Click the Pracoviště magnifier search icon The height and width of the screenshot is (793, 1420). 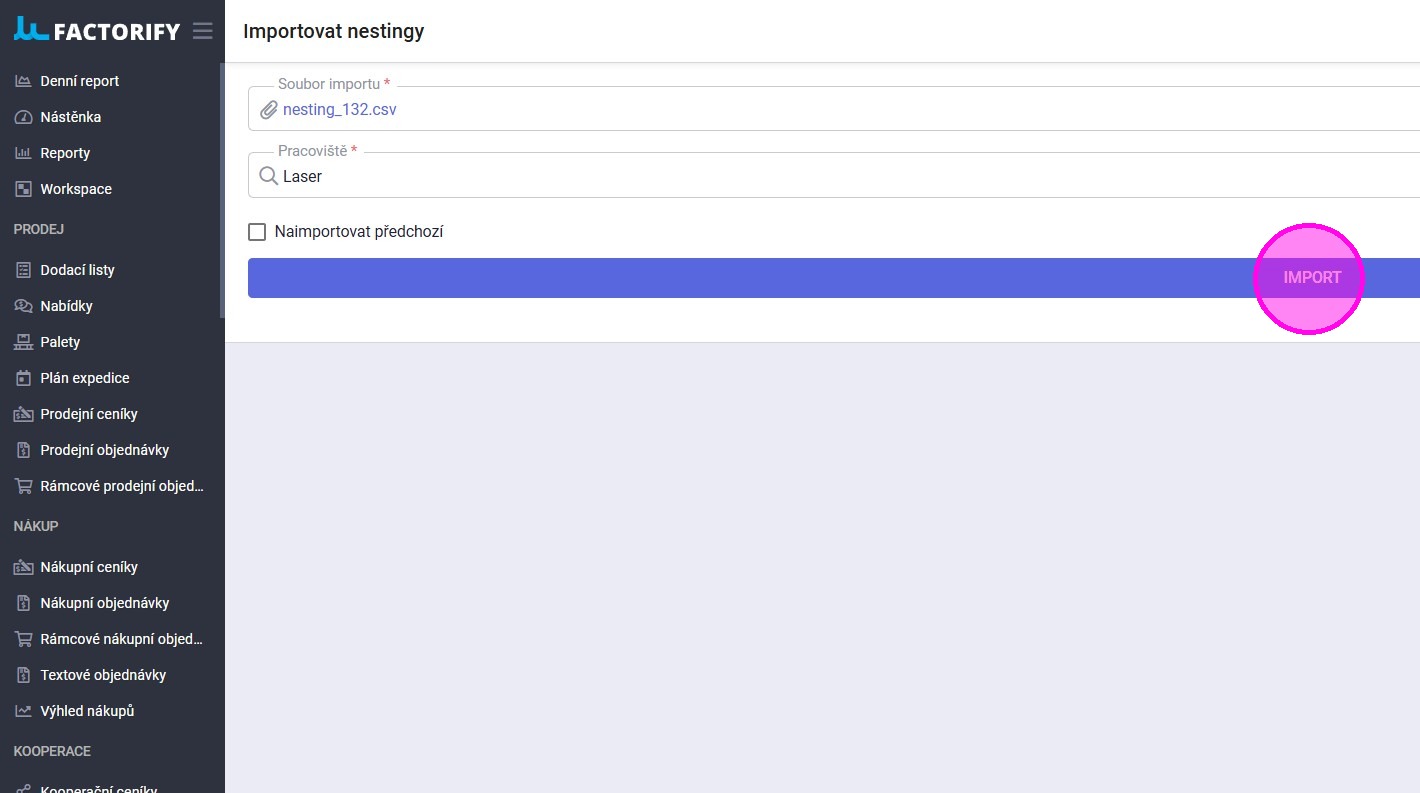pyautogui.click(x=268, y=176)
